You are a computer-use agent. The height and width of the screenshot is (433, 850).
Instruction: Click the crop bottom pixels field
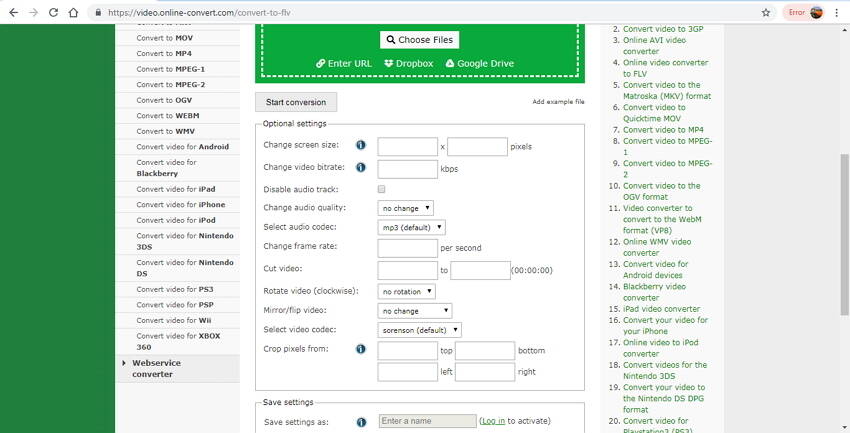point(485,351)
